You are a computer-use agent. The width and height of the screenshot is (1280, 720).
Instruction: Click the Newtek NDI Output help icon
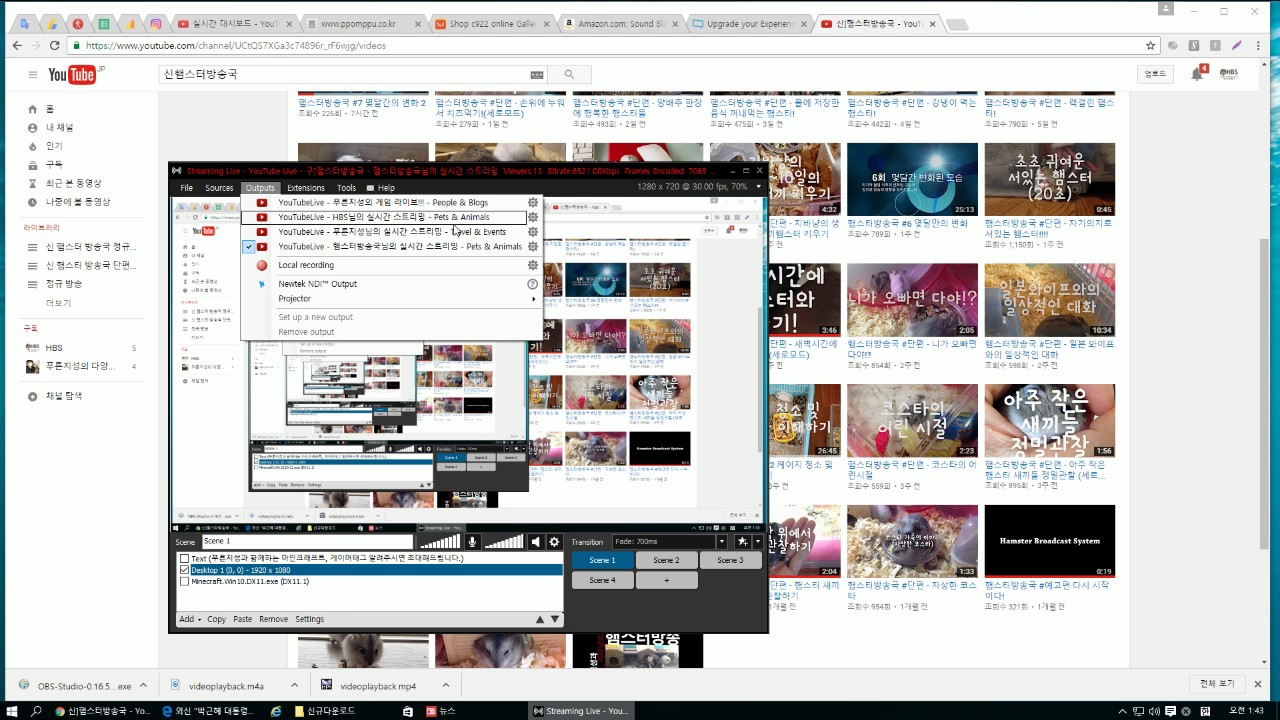(x=533, y=284)
